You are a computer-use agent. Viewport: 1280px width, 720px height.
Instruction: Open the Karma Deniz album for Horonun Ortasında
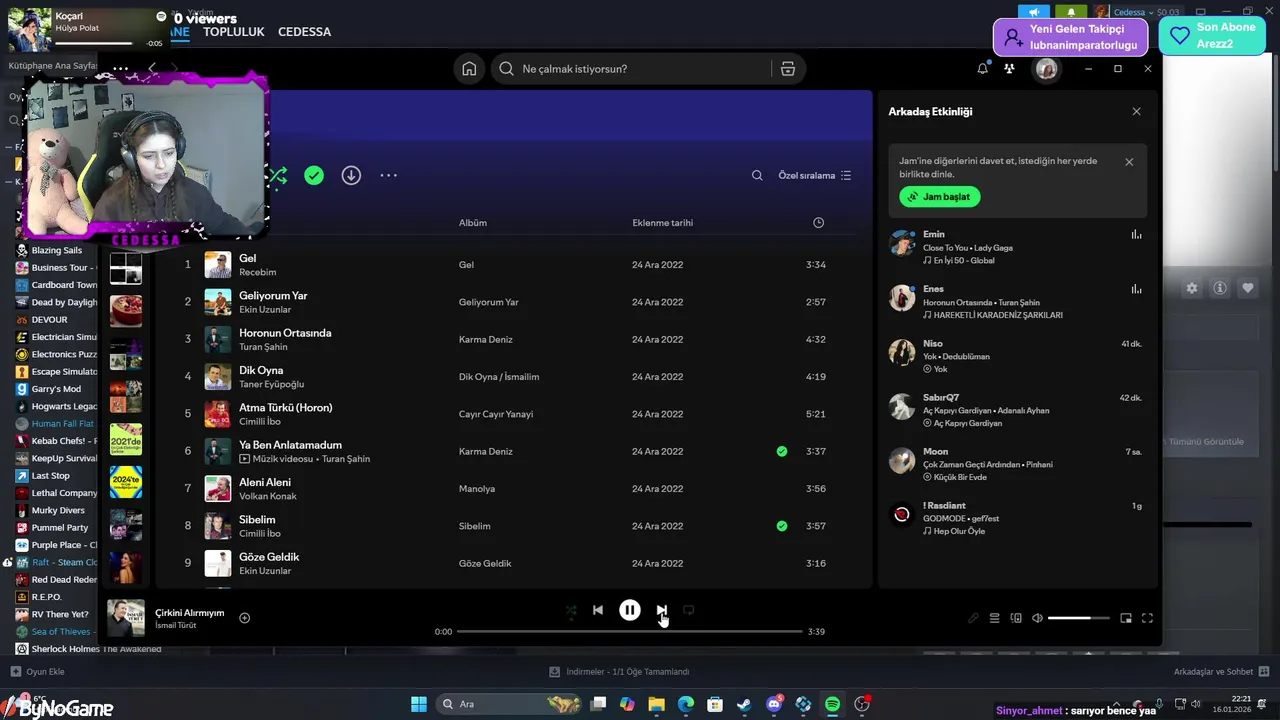coord(486,339)
